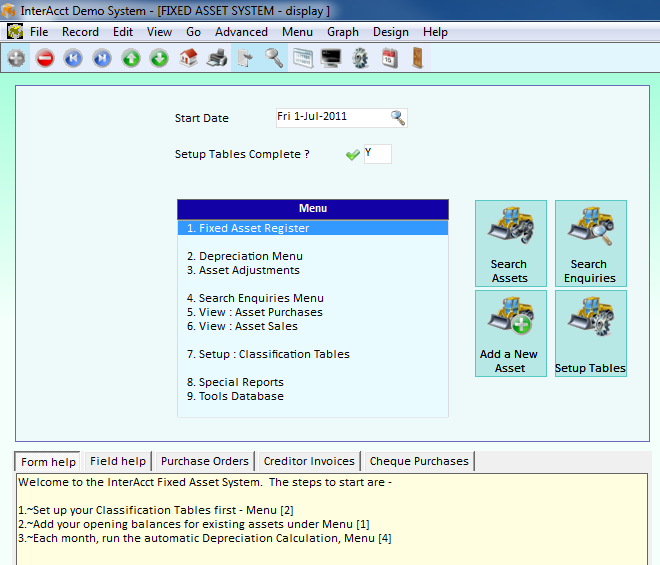The width and height of the screenshot is (660, 565).
Task: Select 7. Setup : Classification Tables item
Action: (268, 354)
